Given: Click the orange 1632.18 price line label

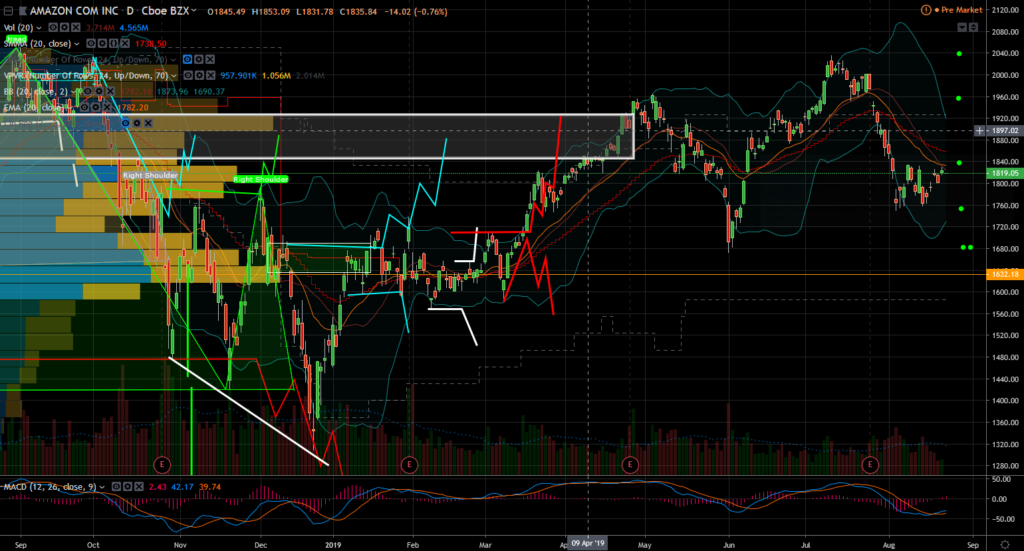Looking at the screenshot, I should click(1004, 274).
